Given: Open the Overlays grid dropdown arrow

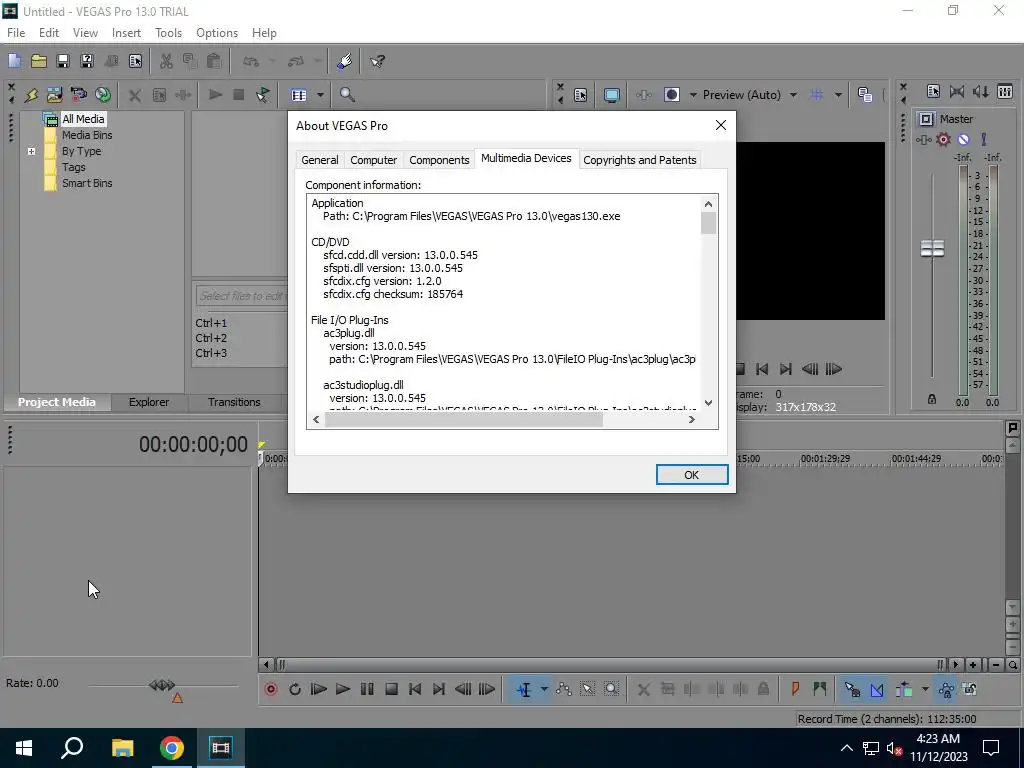Looking at the screenshot, I should 838,95.
